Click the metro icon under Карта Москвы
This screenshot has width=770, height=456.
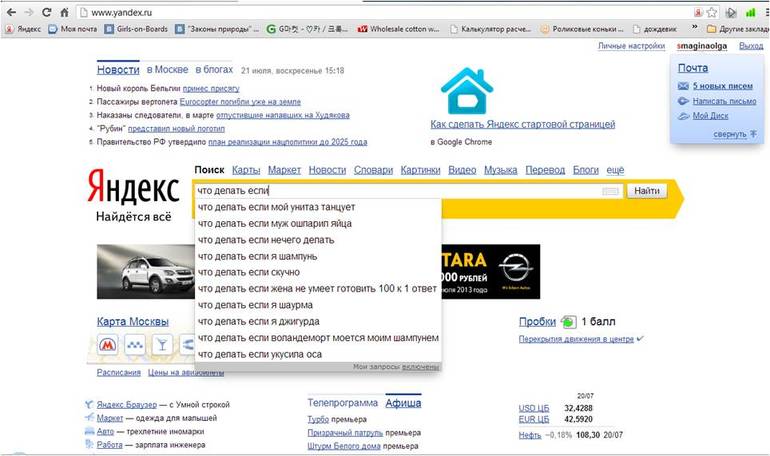tap(107, 345)
